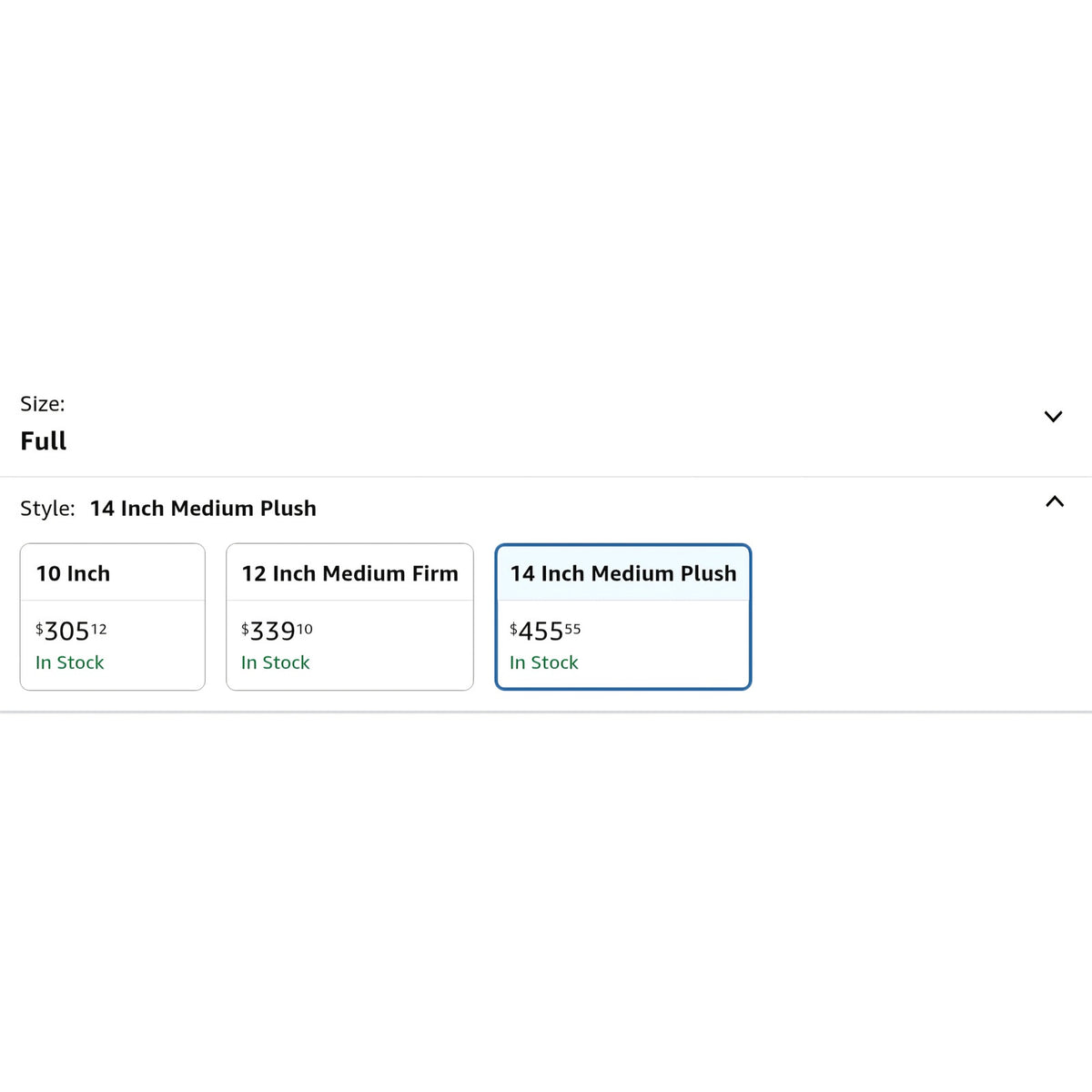Click the "Size:" label
The width and height of the screenshot is (1092, 1092).
pos(43,404)
